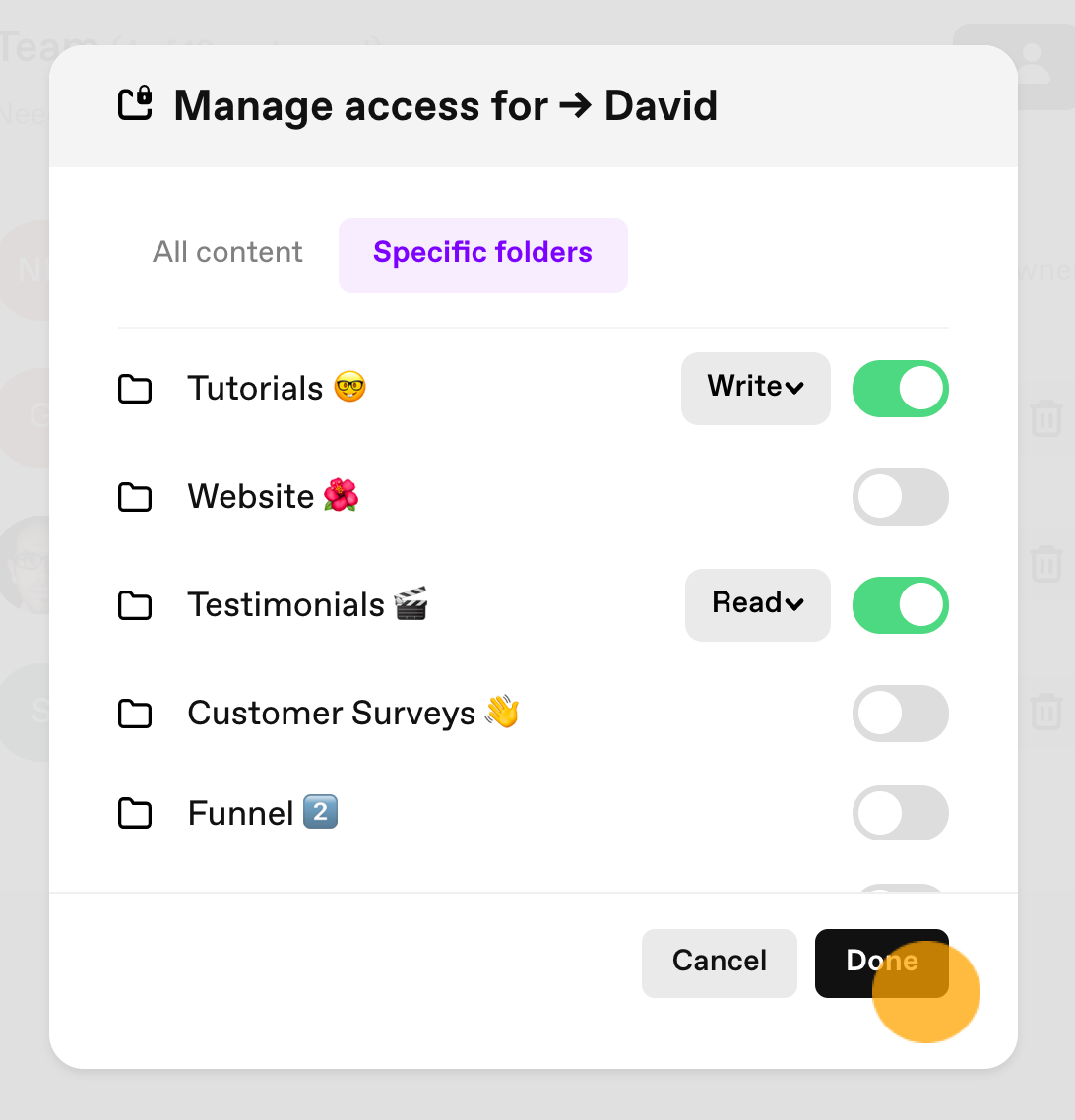Click the Cancel button

[720, 963]
